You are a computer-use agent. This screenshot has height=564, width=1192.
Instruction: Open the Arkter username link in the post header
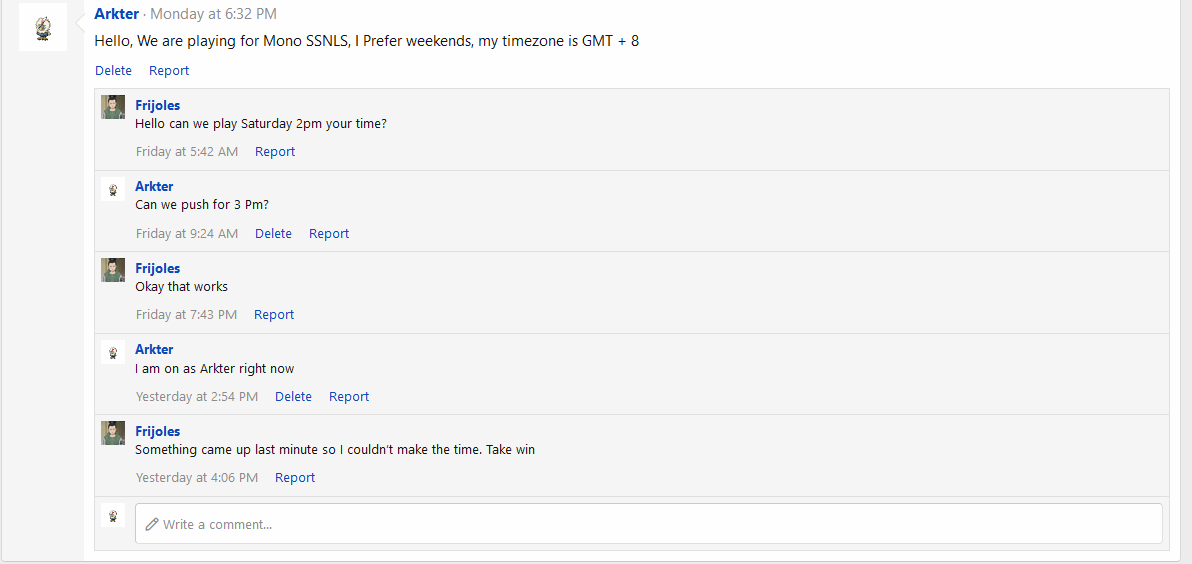pos(117,14)
